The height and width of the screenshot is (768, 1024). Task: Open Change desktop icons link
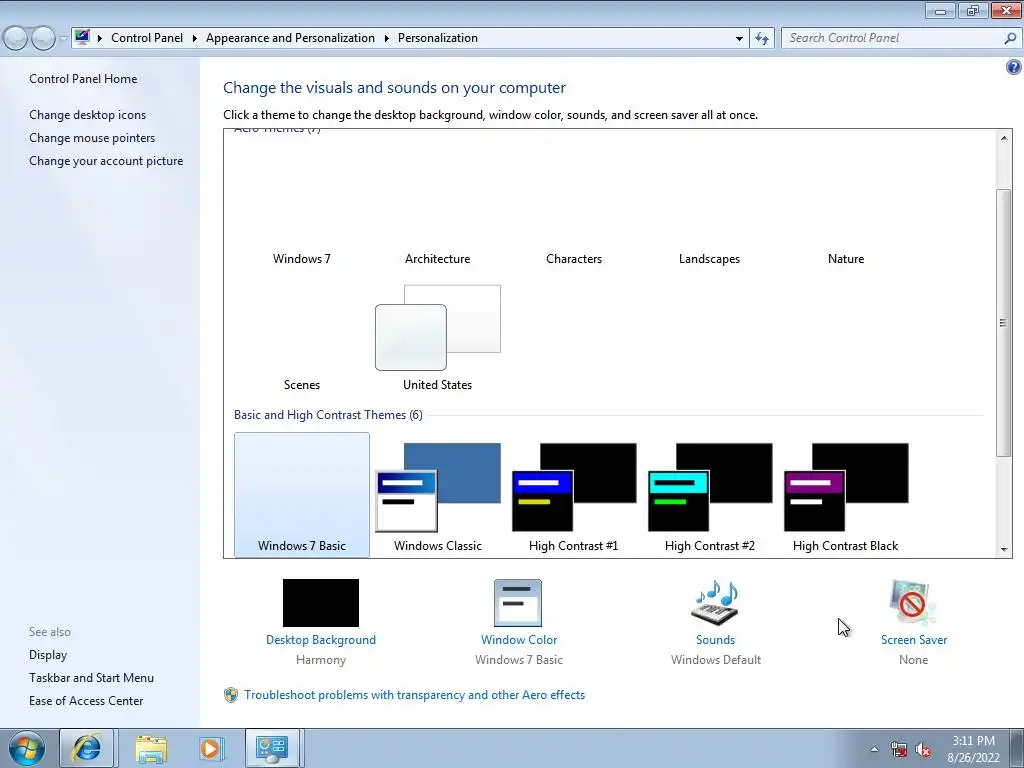pyautogui.click(x=88, y=115)
